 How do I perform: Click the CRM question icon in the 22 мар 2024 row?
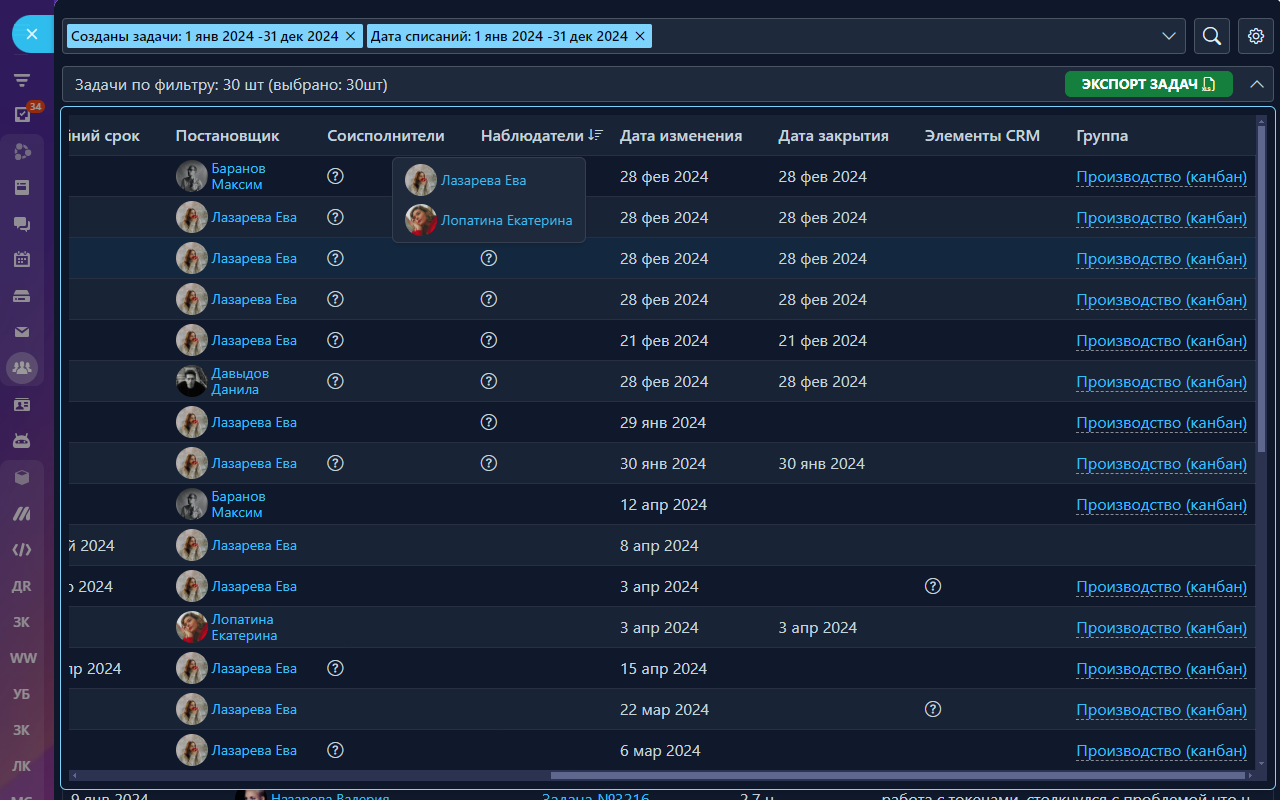pyautogui.click(x=933, y=709)
